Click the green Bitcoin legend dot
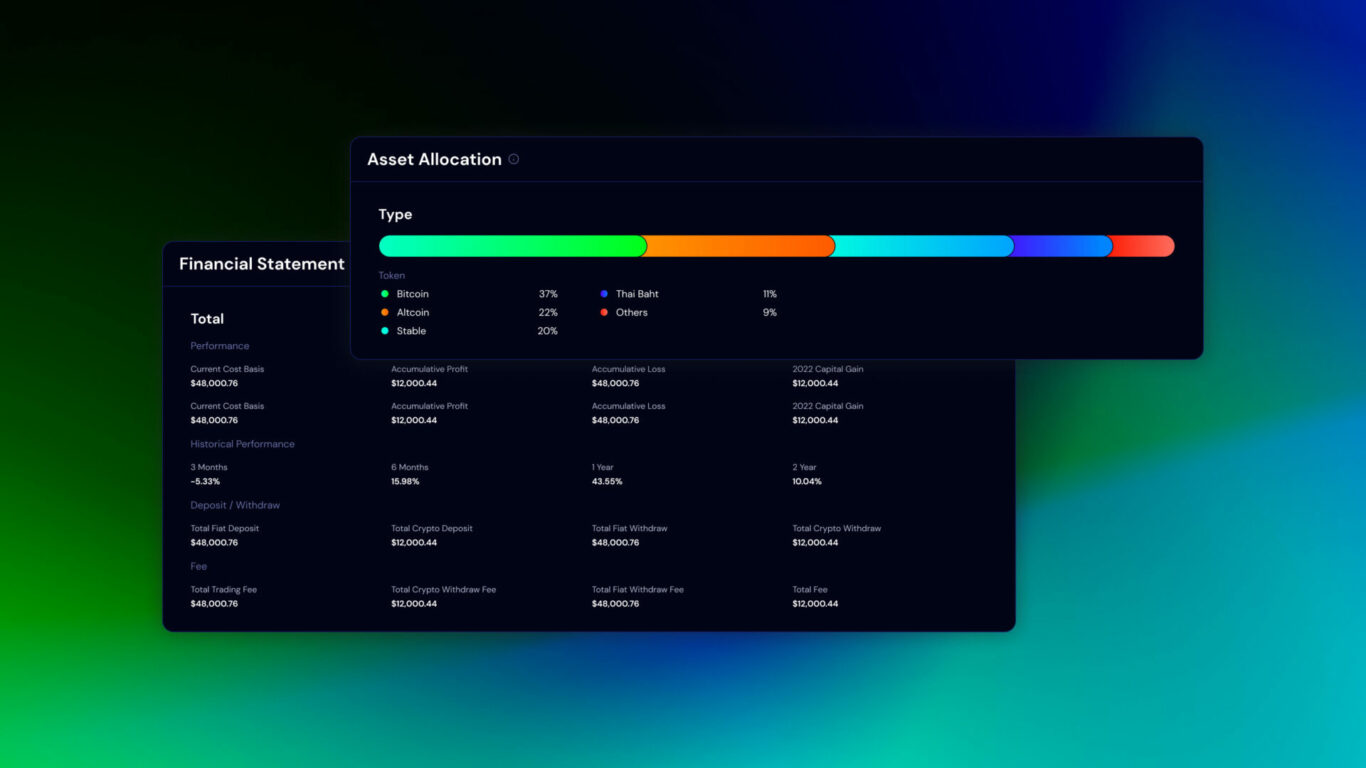 (385, 294)
